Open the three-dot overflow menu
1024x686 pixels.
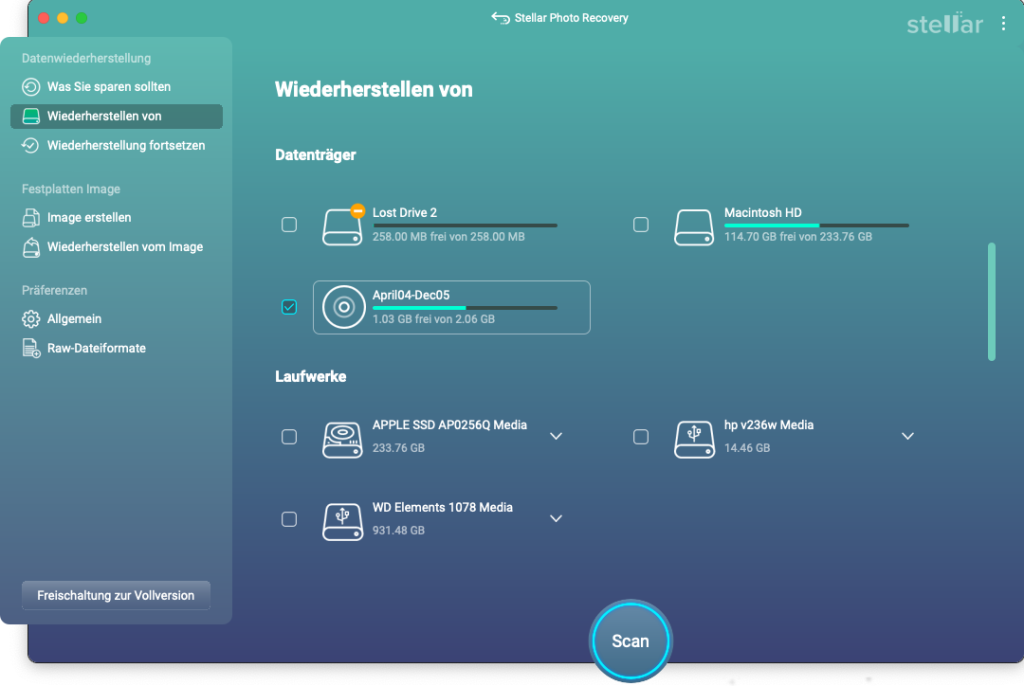pyautogui.click(x=1004, y=22)
